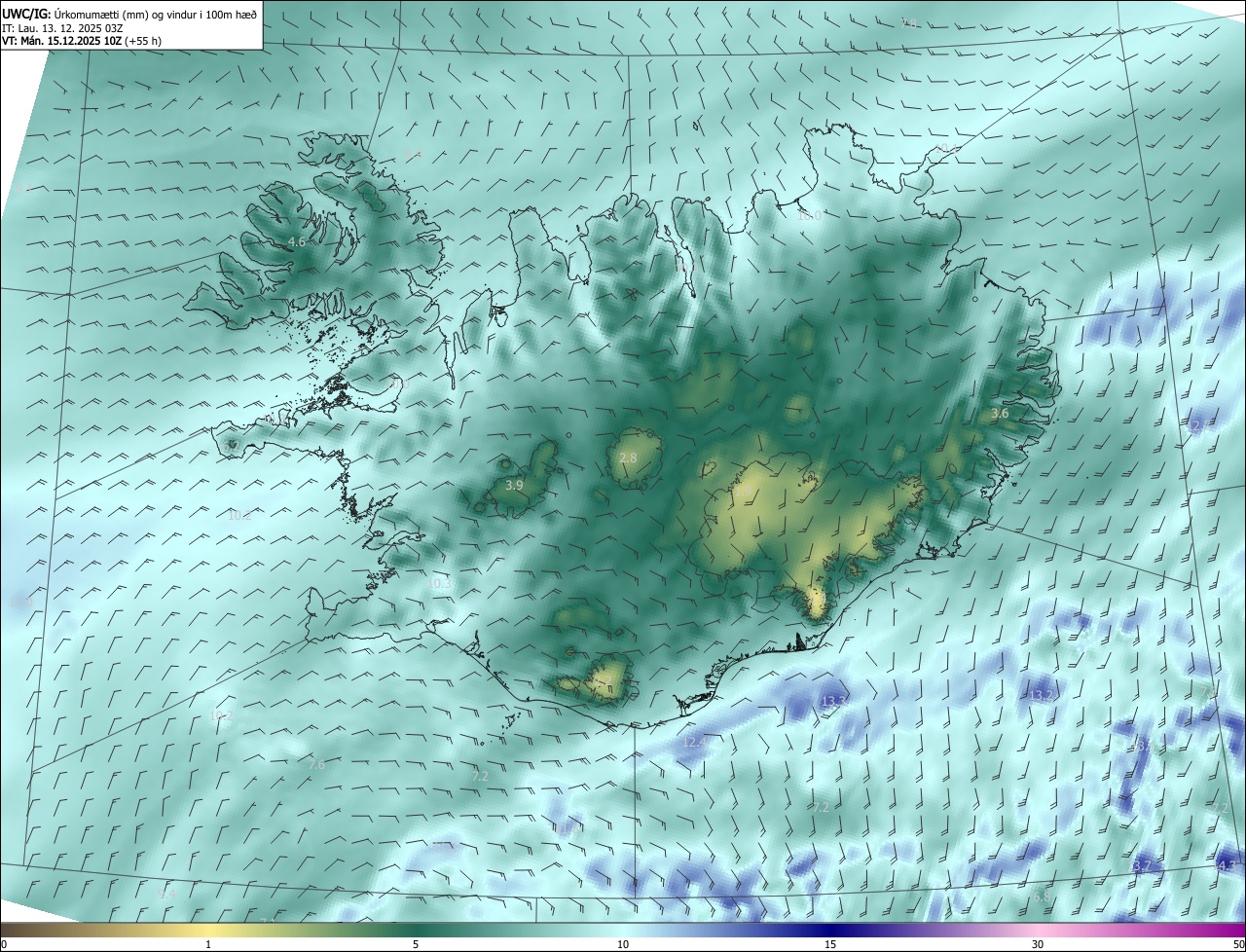Click the colorbar tick label 10
The height and width of the screenshot is (952, 1246).
pos(623,945)
